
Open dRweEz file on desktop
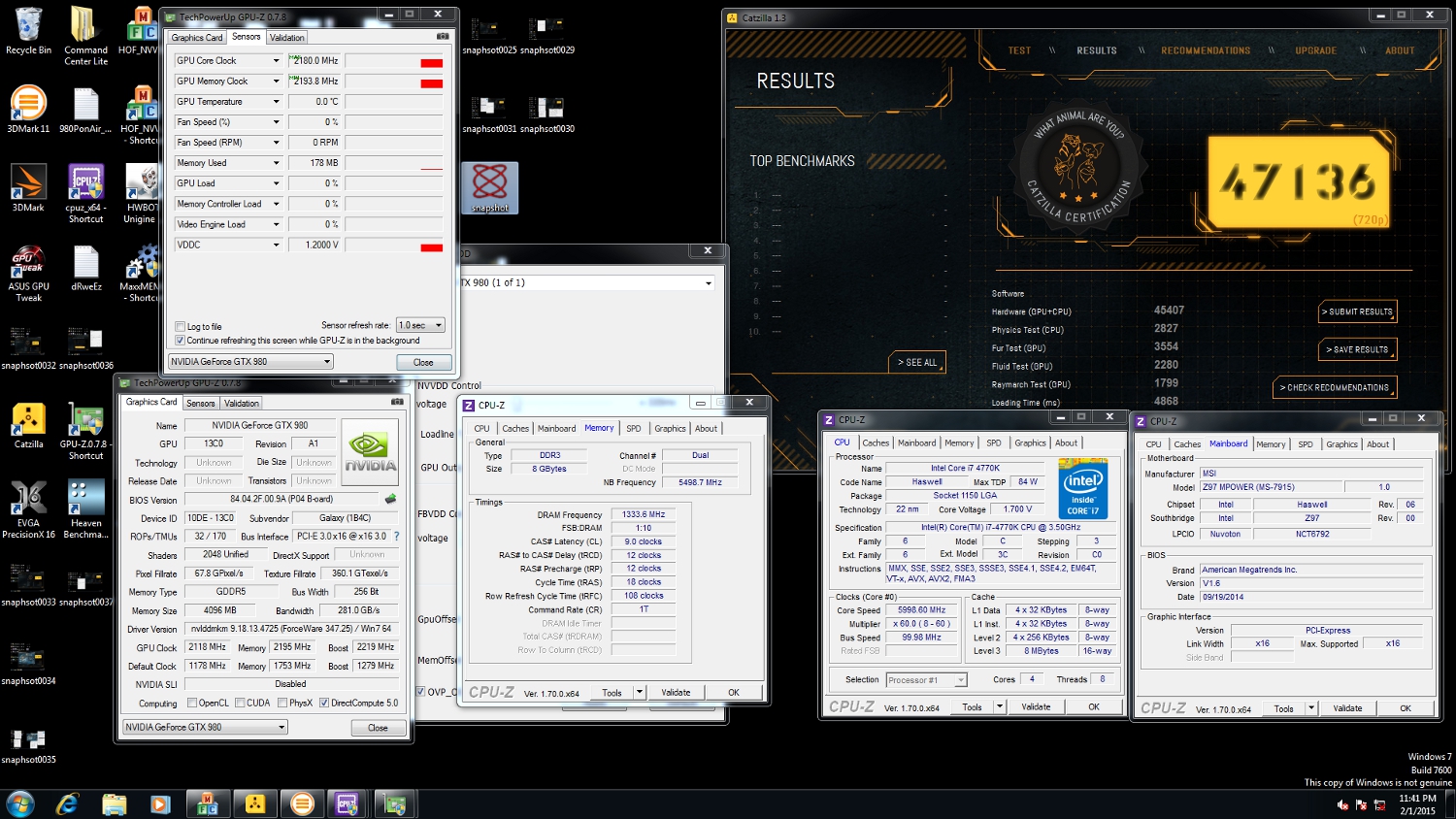[85, 267]
